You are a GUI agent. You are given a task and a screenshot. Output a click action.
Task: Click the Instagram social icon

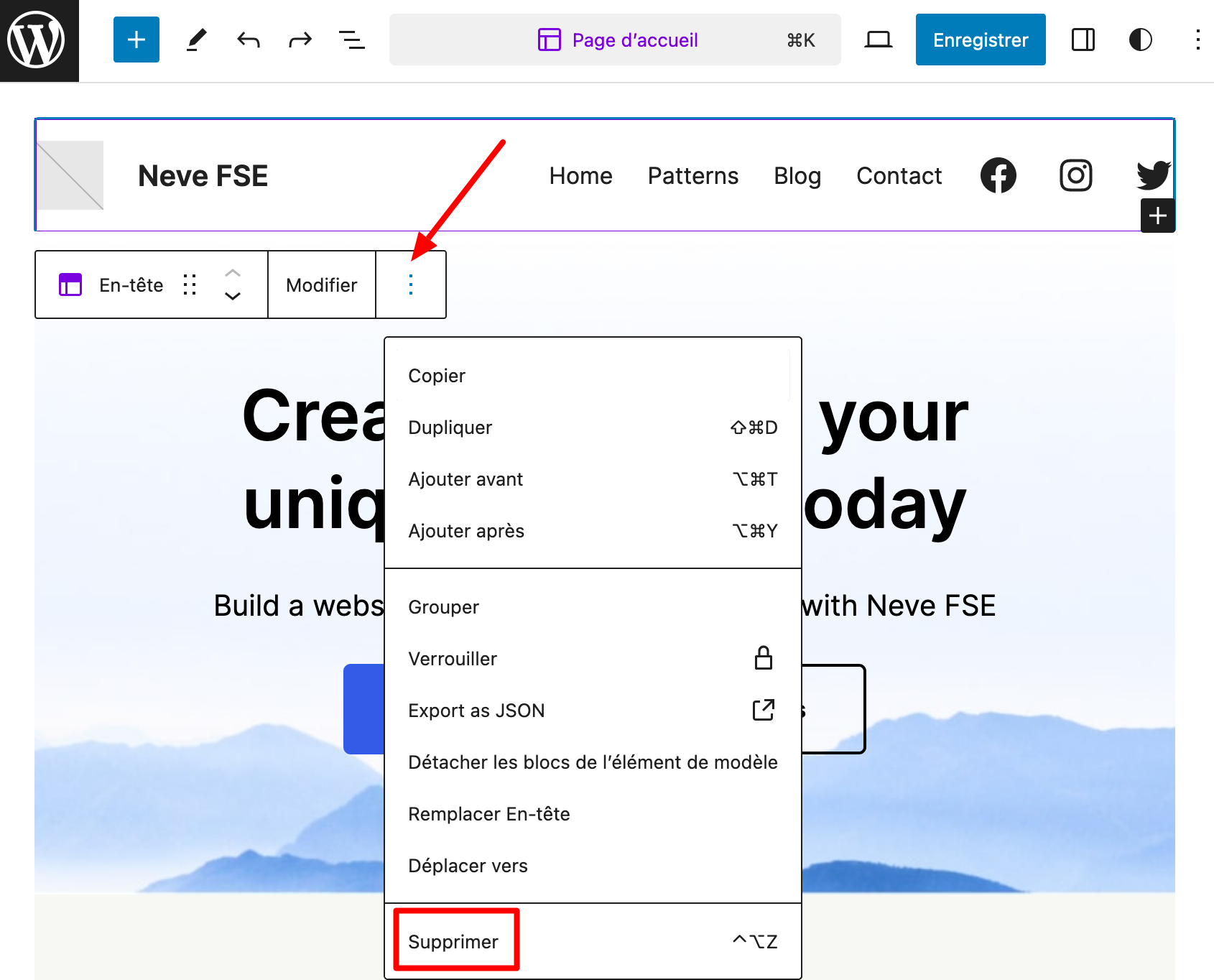(x=1075, y=175)
